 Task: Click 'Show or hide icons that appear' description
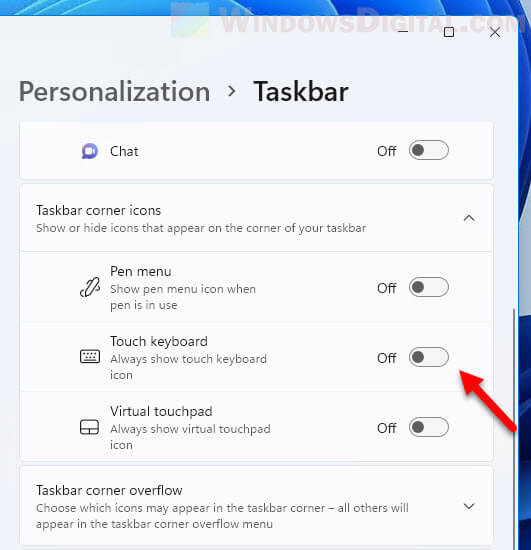click(x=201, y=228)
